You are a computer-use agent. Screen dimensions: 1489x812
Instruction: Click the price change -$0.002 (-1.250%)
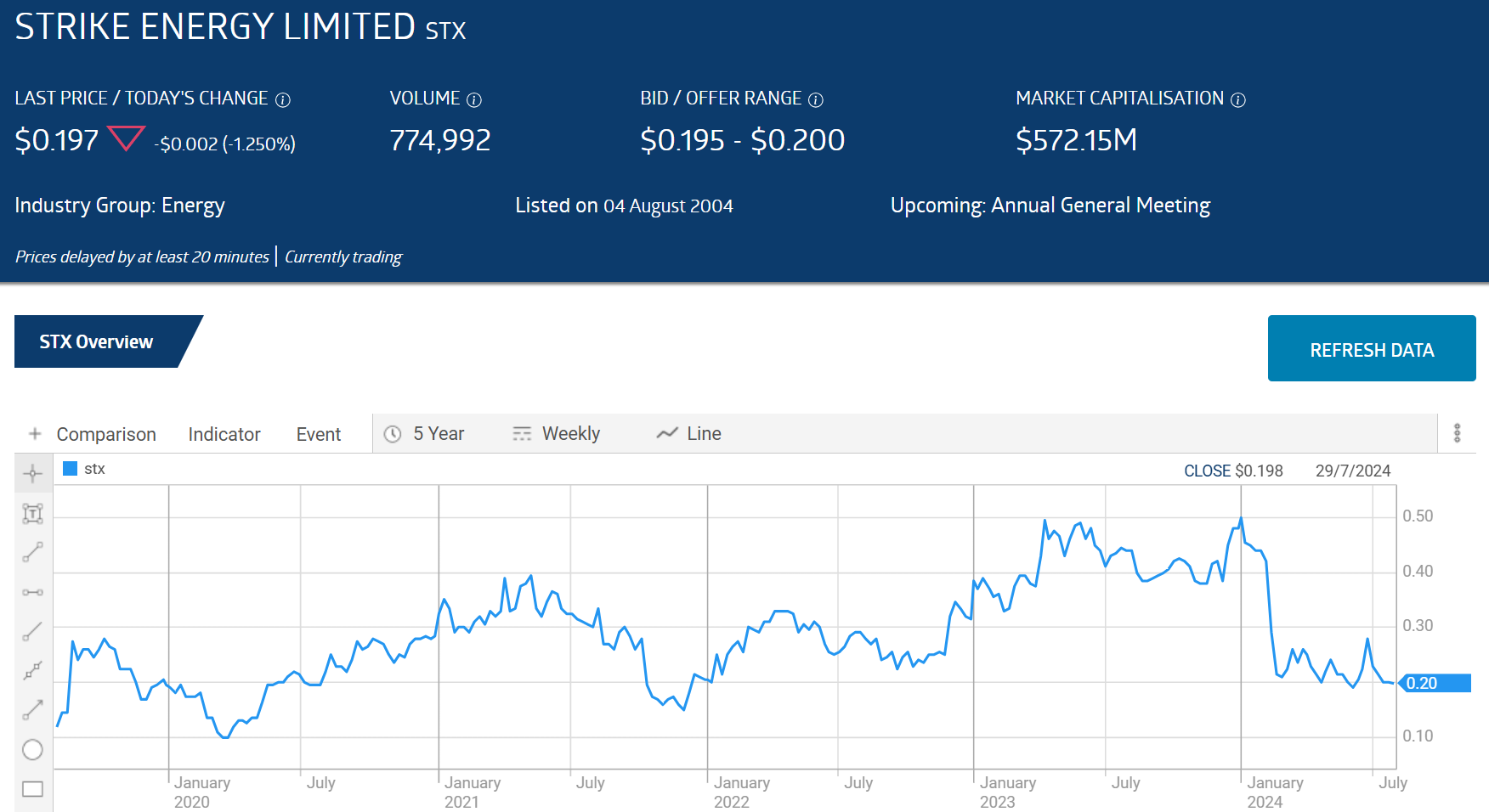pos(225,144)
